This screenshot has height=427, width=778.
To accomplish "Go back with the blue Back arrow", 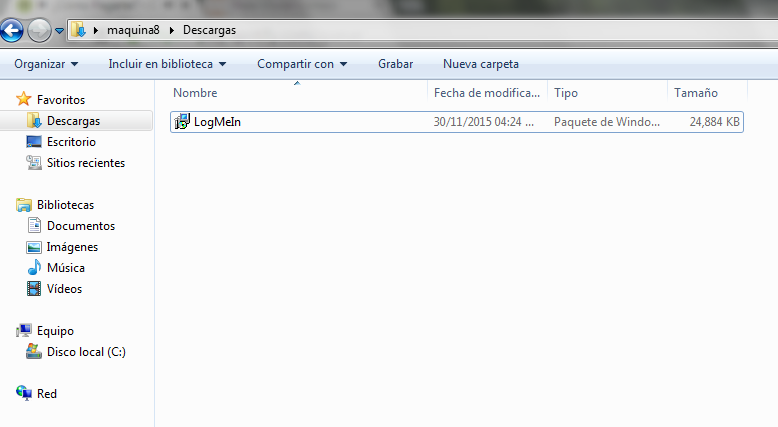I will point(11,30).
